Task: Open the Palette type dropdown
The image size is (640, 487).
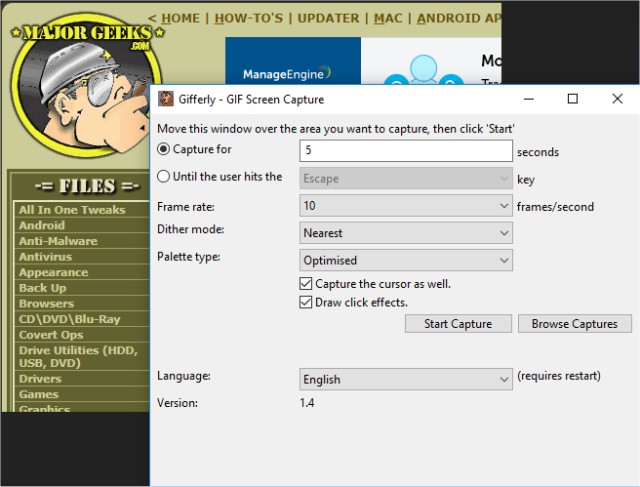Action: pos(406,260)
